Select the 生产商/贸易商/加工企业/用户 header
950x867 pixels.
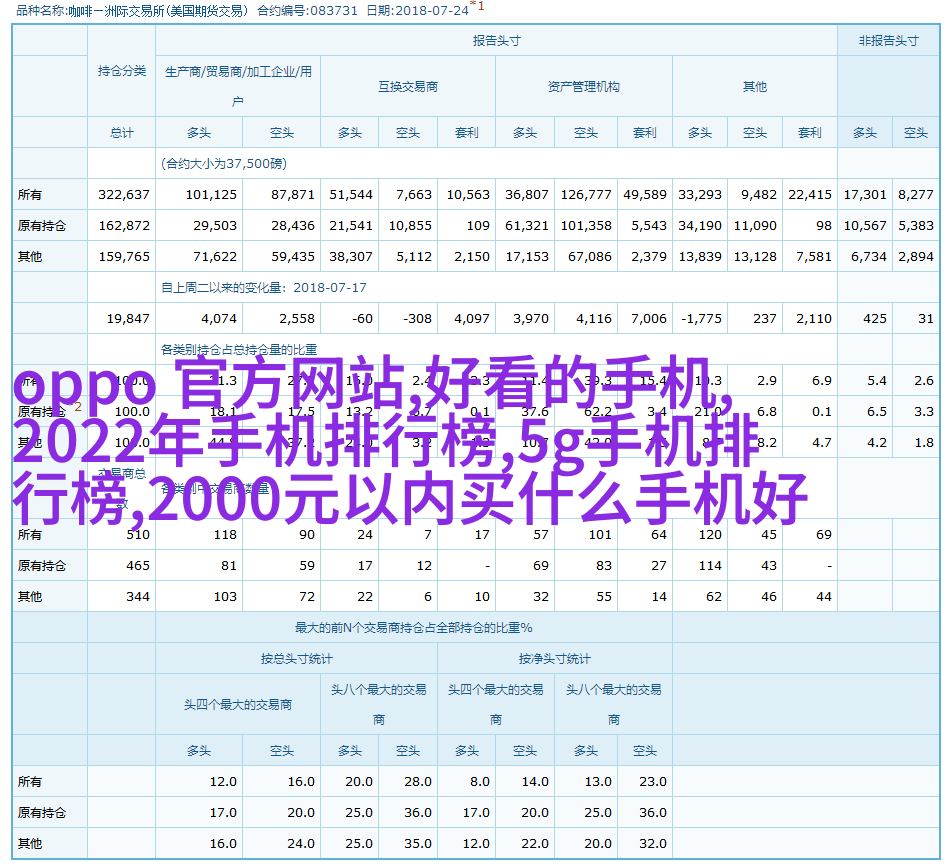point(238,86)
